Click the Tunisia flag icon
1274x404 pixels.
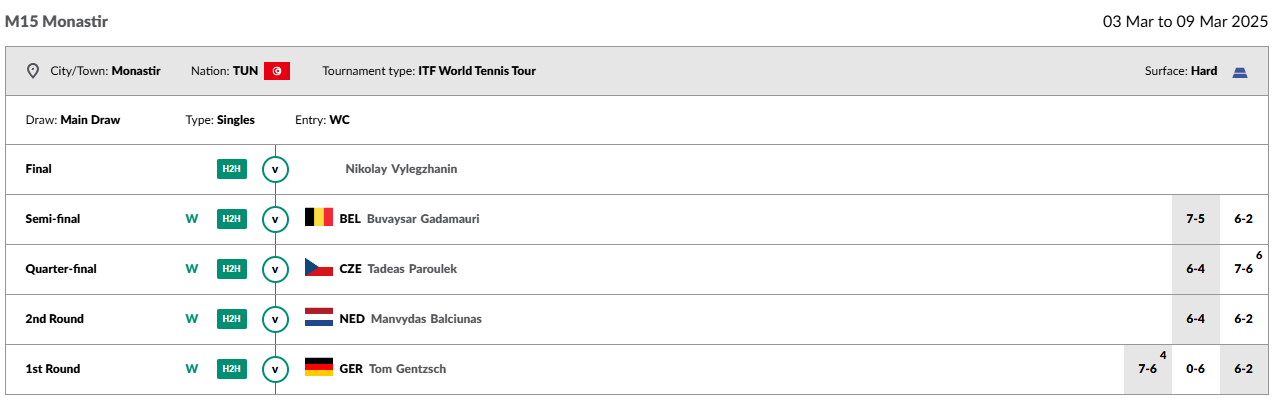coord(277,71)
